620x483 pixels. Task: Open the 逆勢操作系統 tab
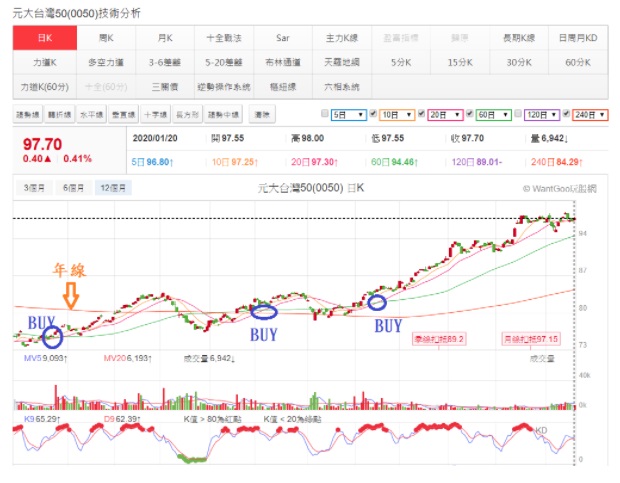coord(224,87)
